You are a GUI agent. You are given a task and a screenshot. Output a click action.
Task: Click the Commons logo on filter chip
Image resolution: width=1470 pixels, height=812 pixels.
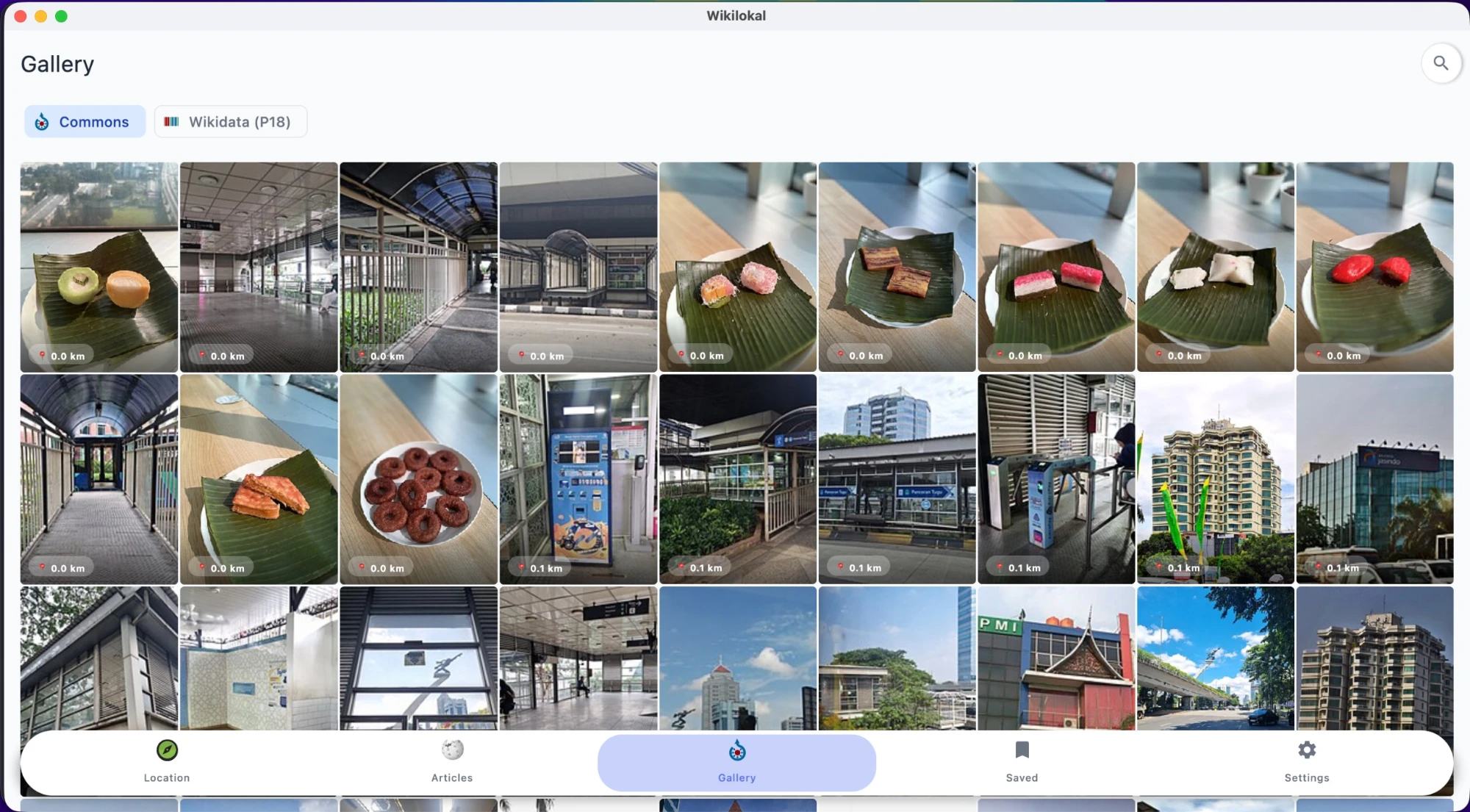pos(42,122)
